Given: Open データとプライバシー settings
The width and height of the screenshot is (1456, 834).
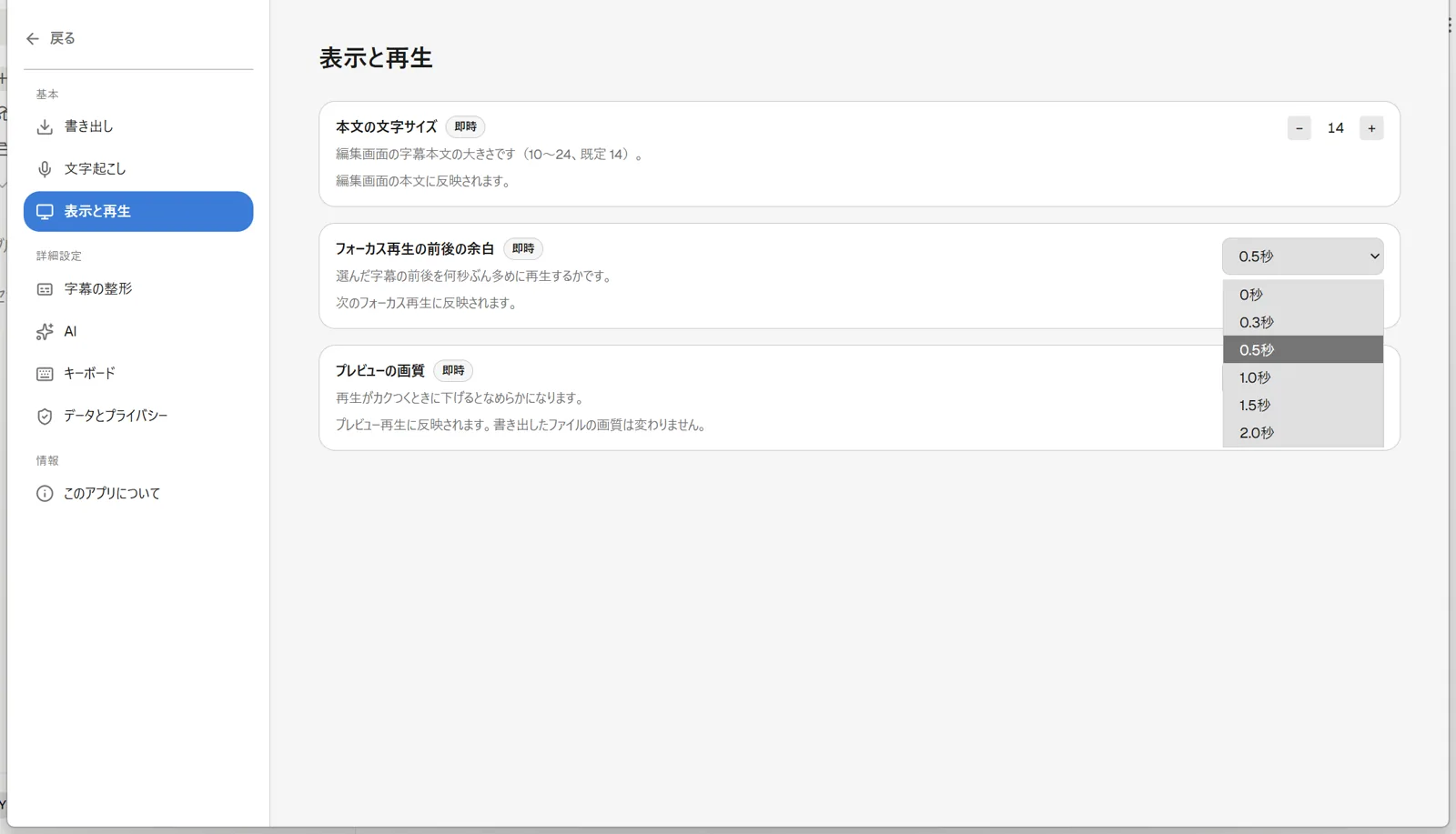Looking at the screenshot, I should coord(138,417).
